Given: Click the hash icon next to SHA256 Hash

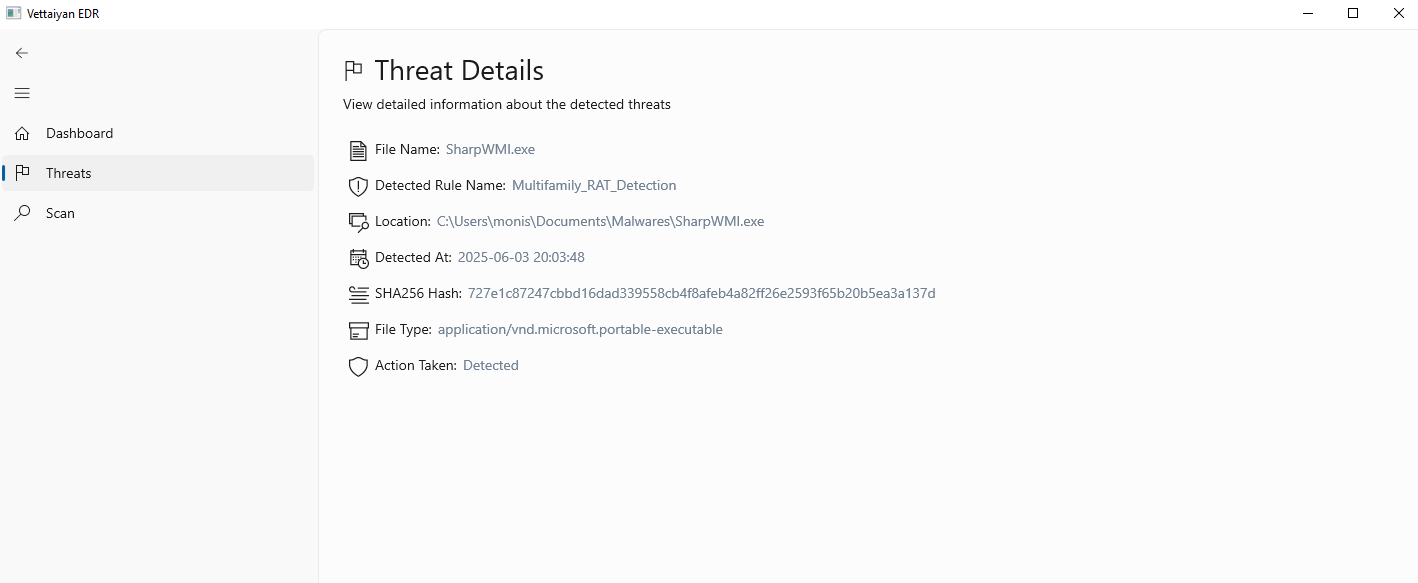Looking at the screenshot, I should click(x=358, y=294).
